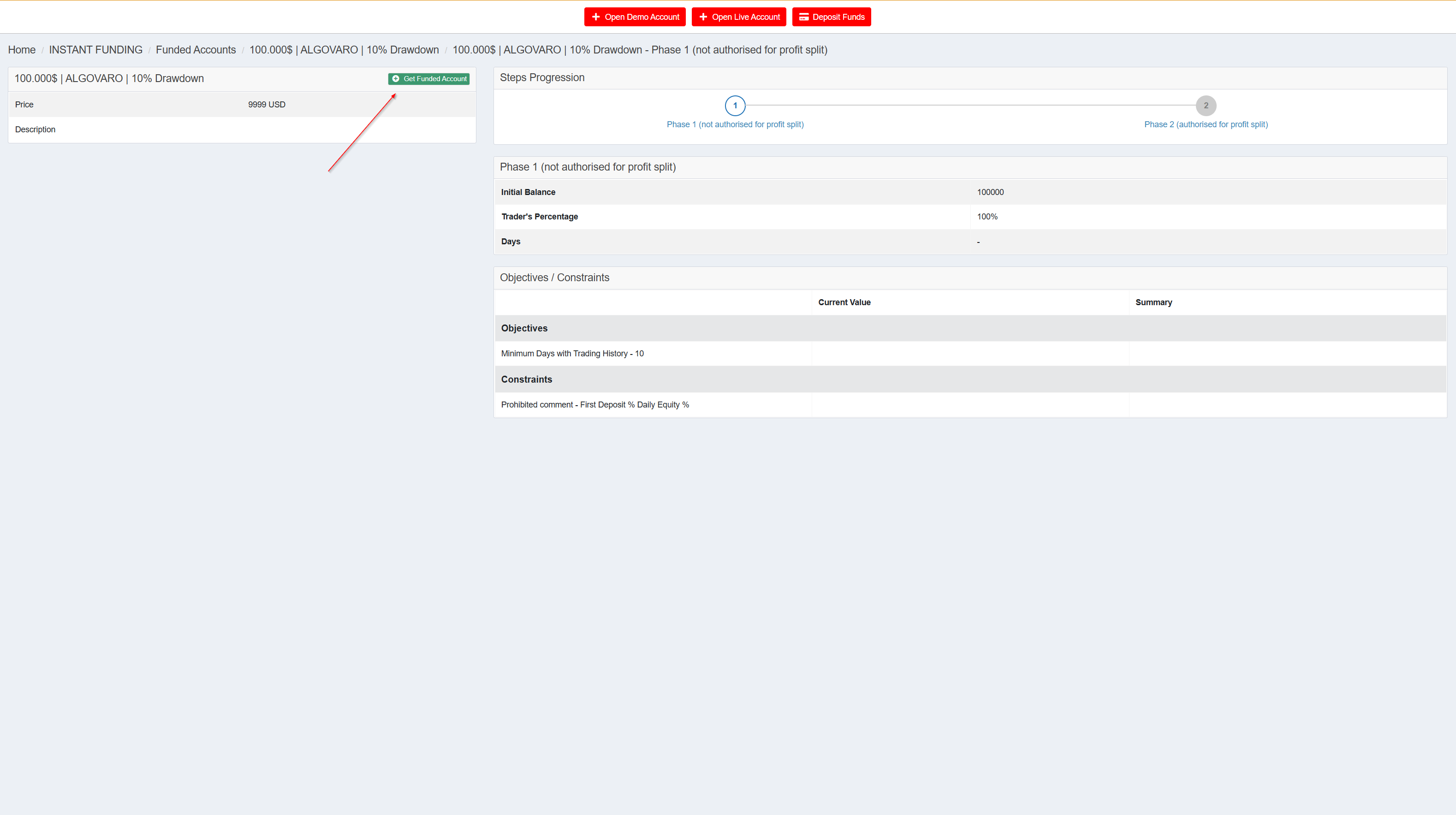The width and height of the screenshot is (1456, 815).
Task: Click the Summary column header
Action: (x=1153, y=302)
